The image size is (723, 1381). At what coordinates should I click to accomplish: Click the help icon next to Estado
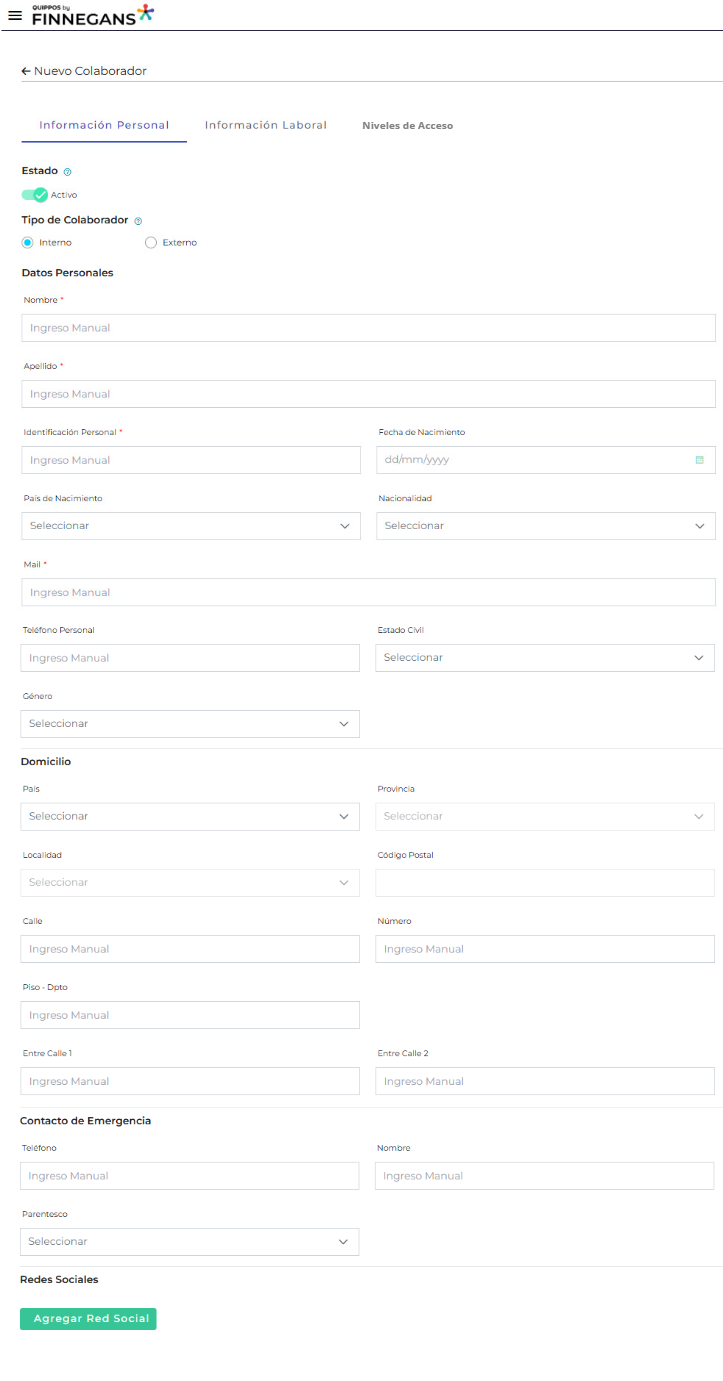tap(67, 172)
